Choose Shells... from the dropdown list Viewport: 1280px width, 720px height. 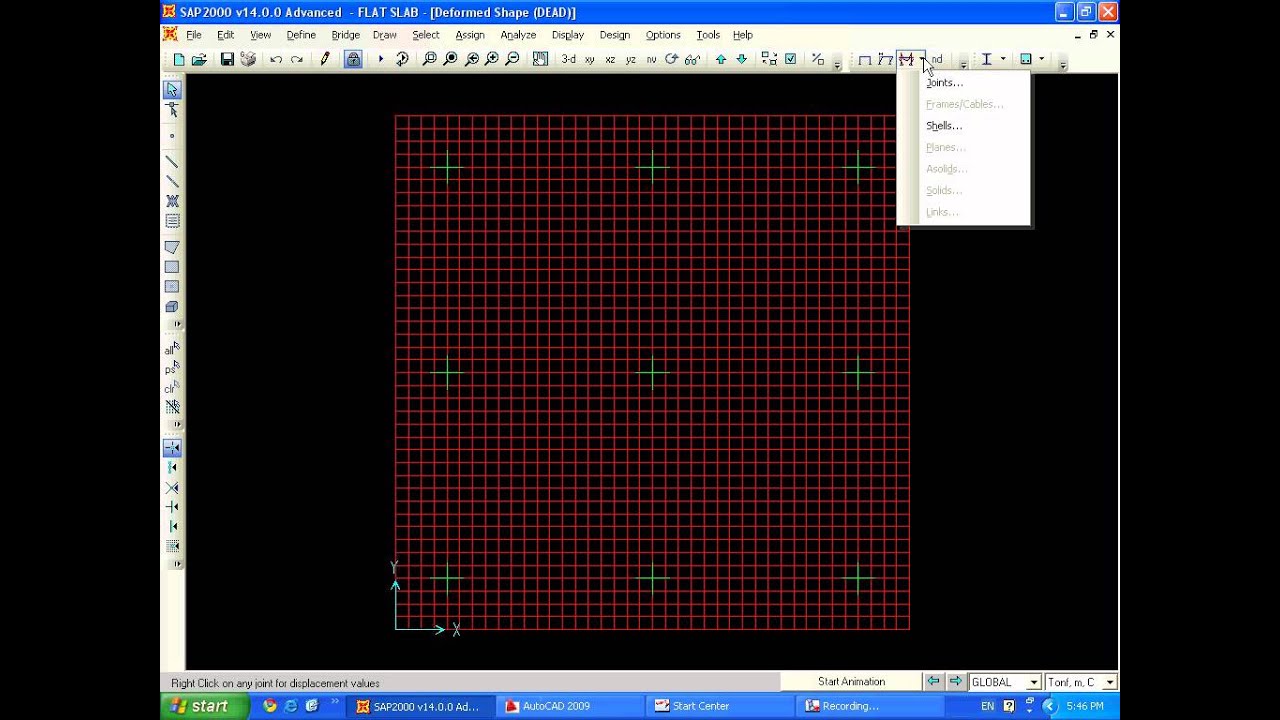pos(944,126)
